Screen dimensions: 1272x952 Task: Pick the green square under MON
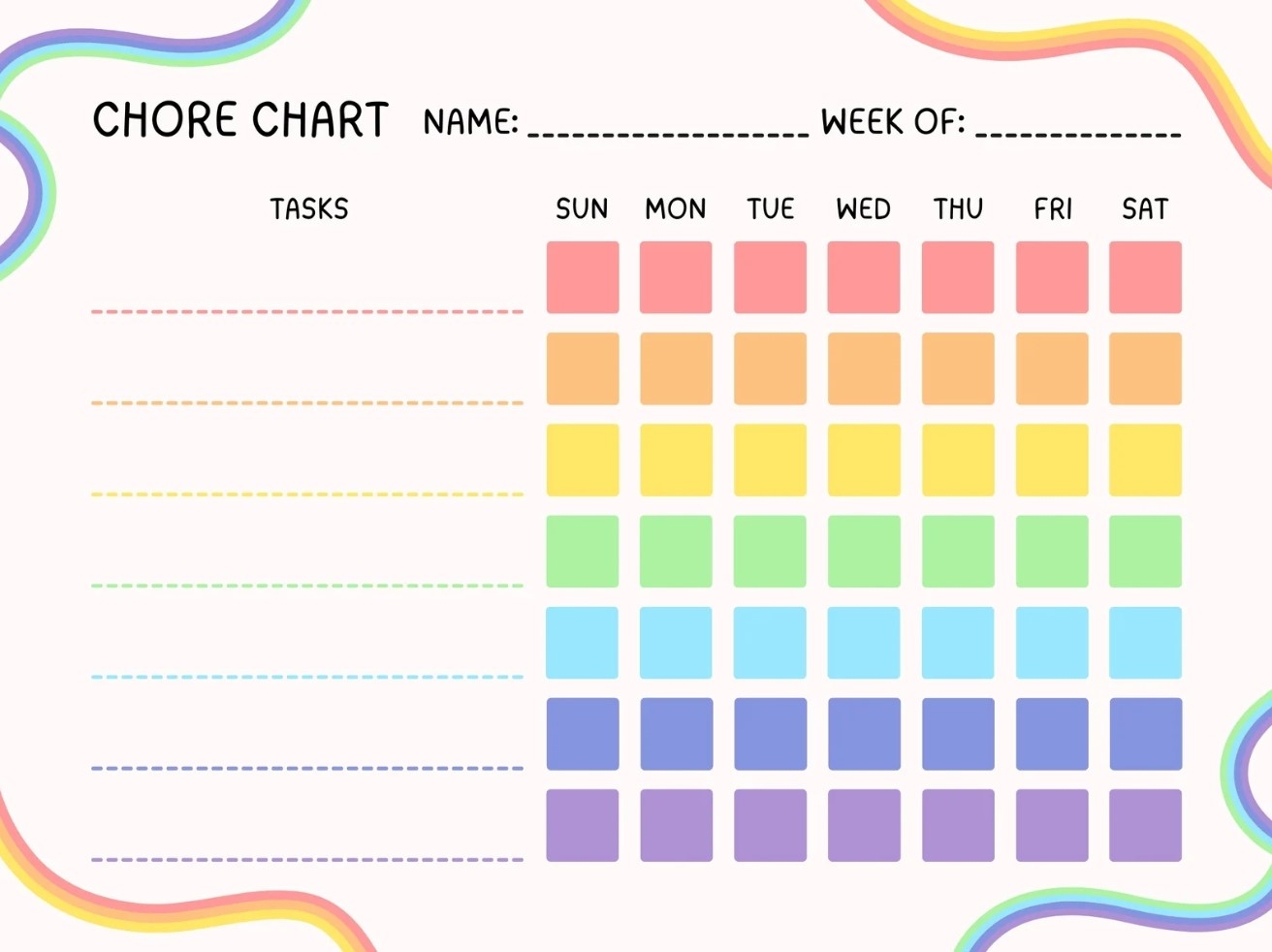tap(676, 552)
